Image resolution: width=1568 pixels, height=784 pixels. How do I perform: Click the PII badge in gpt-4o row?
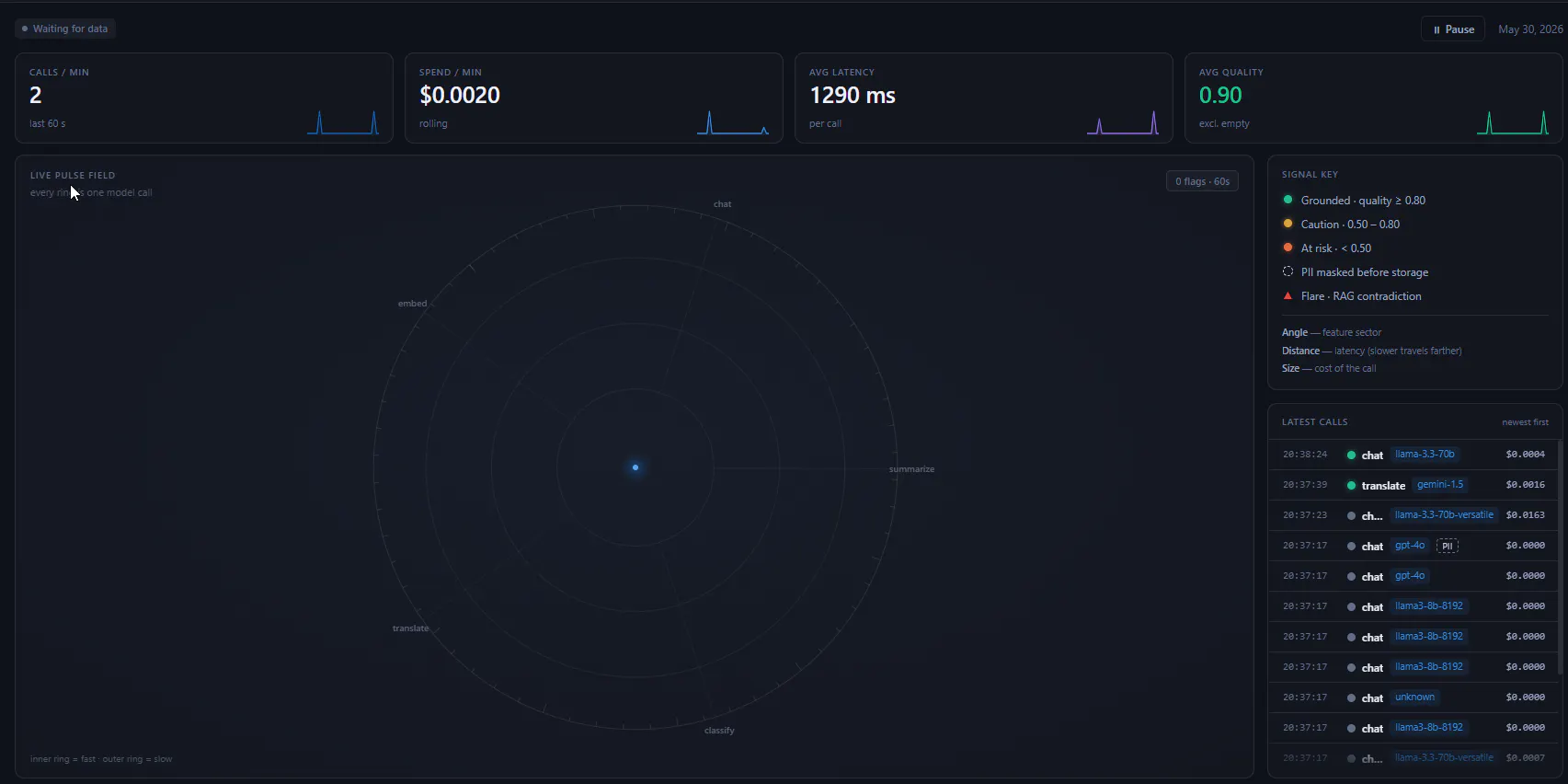(x=1448, y=546)
